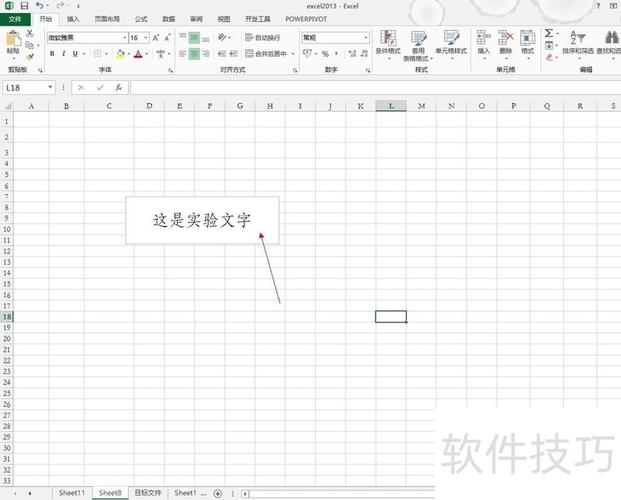Click the Decrease Indent icon
The height and width of the screenshot is (500, 621).
coord(222,53)
